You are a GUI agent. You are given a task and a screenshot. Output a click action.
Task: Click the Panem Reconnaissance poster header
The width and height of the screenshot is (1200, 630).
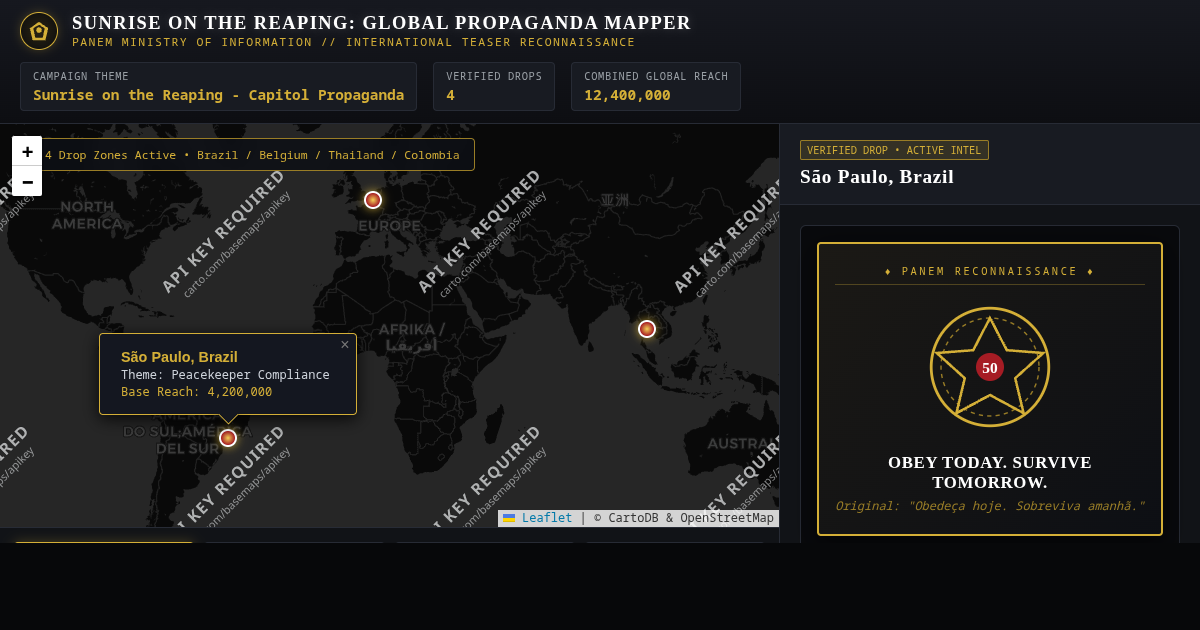[x=990, y=271]
